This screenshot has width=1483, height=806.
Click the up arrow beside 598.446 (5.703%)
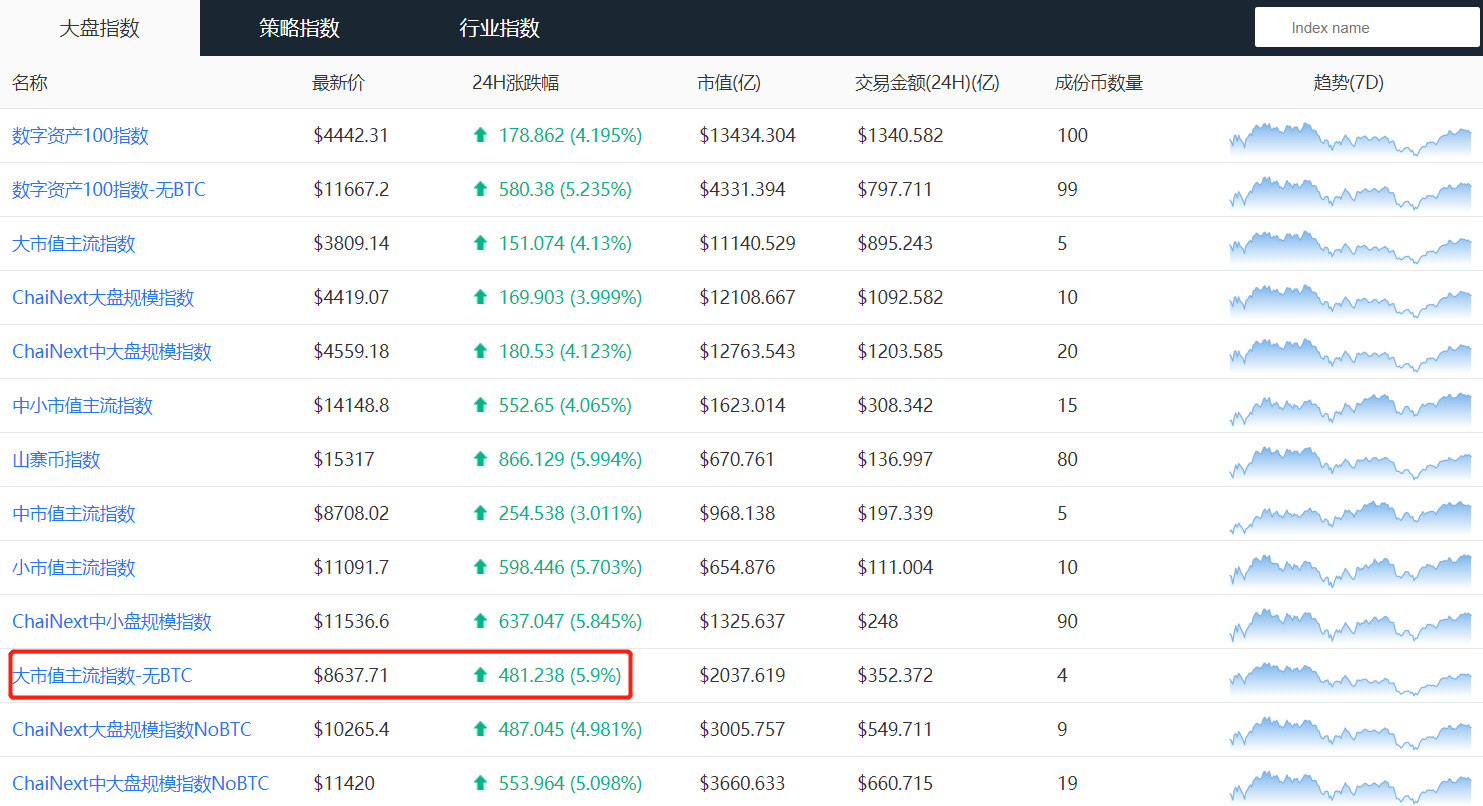(481, 568)
